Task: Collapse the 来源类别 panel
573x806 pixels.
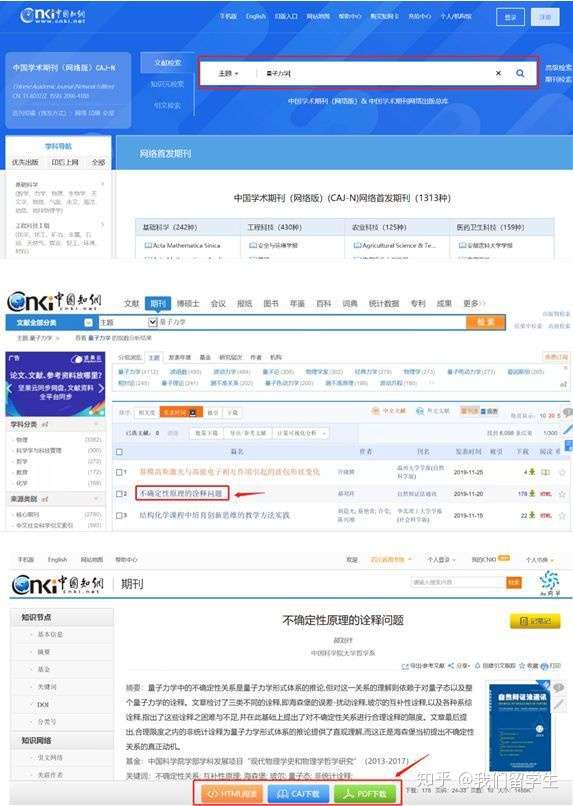Action: 96,499
